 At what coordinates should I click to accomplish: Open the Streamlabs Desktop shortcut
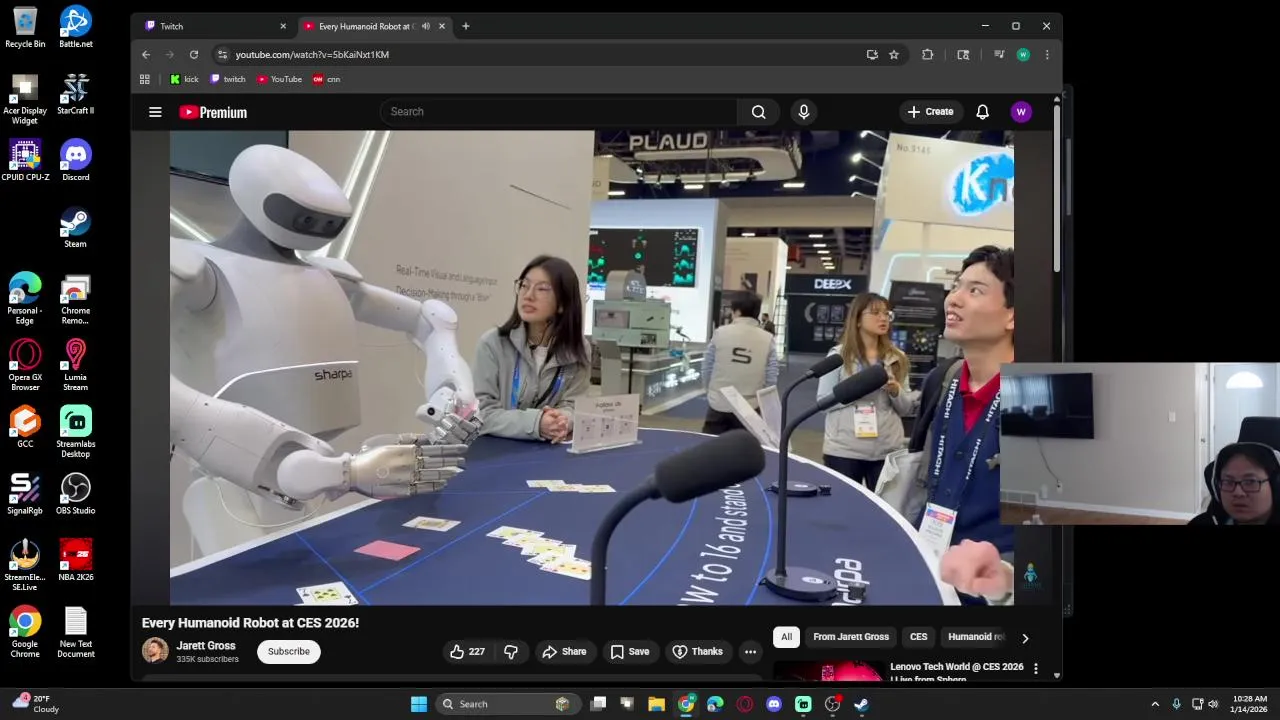point(76,432)
